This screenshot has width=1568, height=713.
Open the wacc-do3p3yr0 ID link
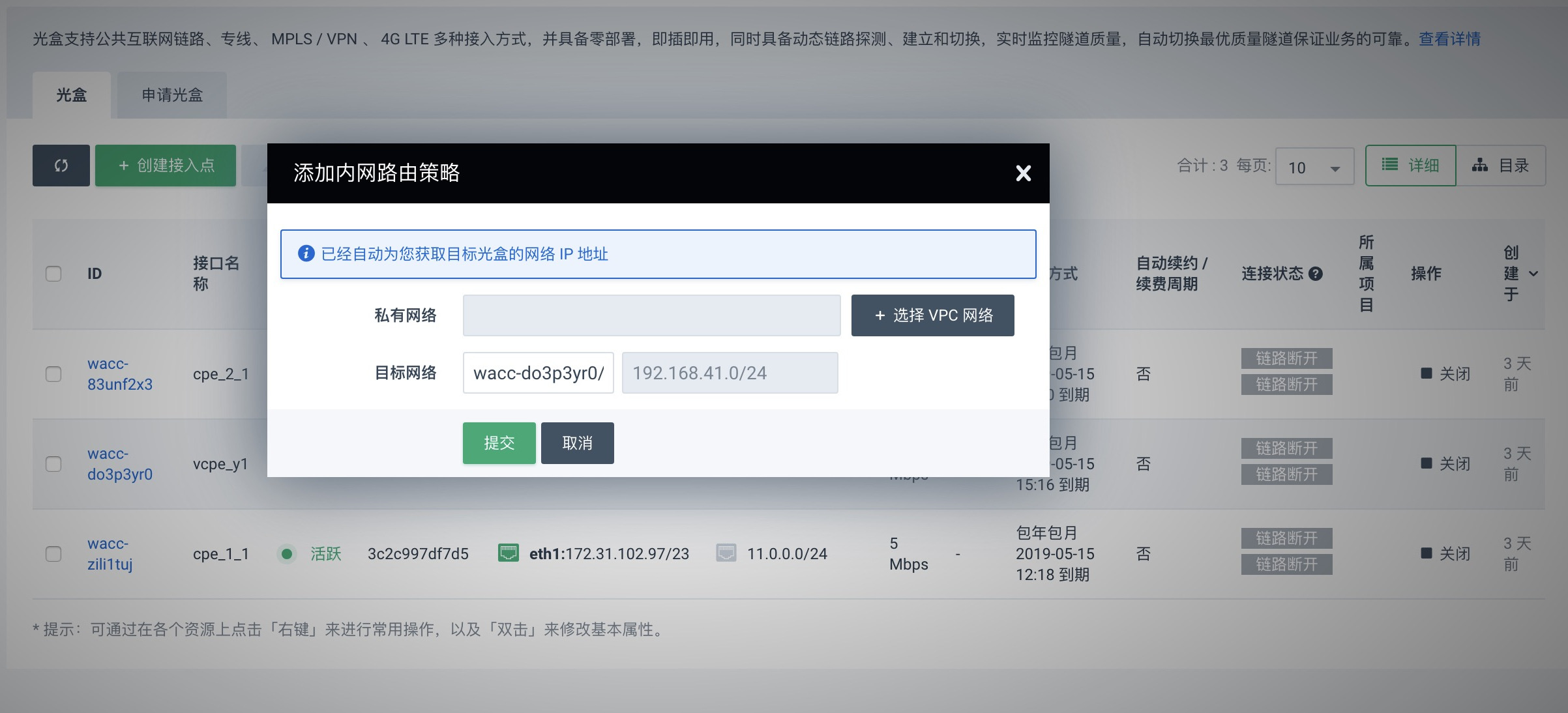pyautogui.click(x=120, y=464)
